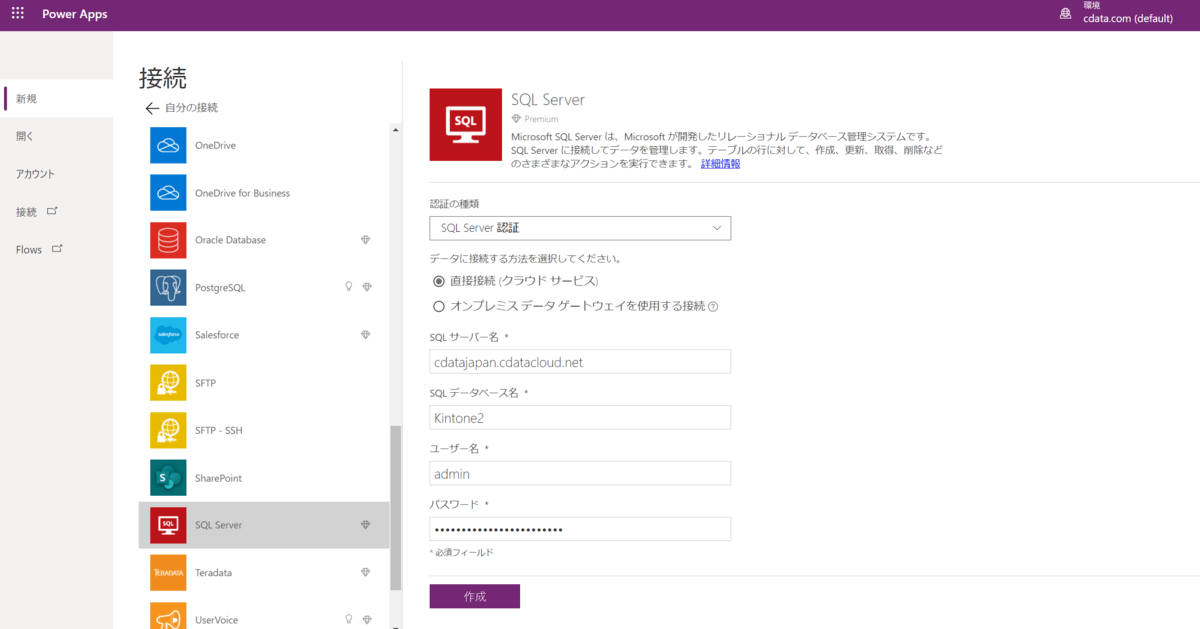Click the Power Apps title
1200x629 pixels.
pyautogui.click(x=75, y=15)
